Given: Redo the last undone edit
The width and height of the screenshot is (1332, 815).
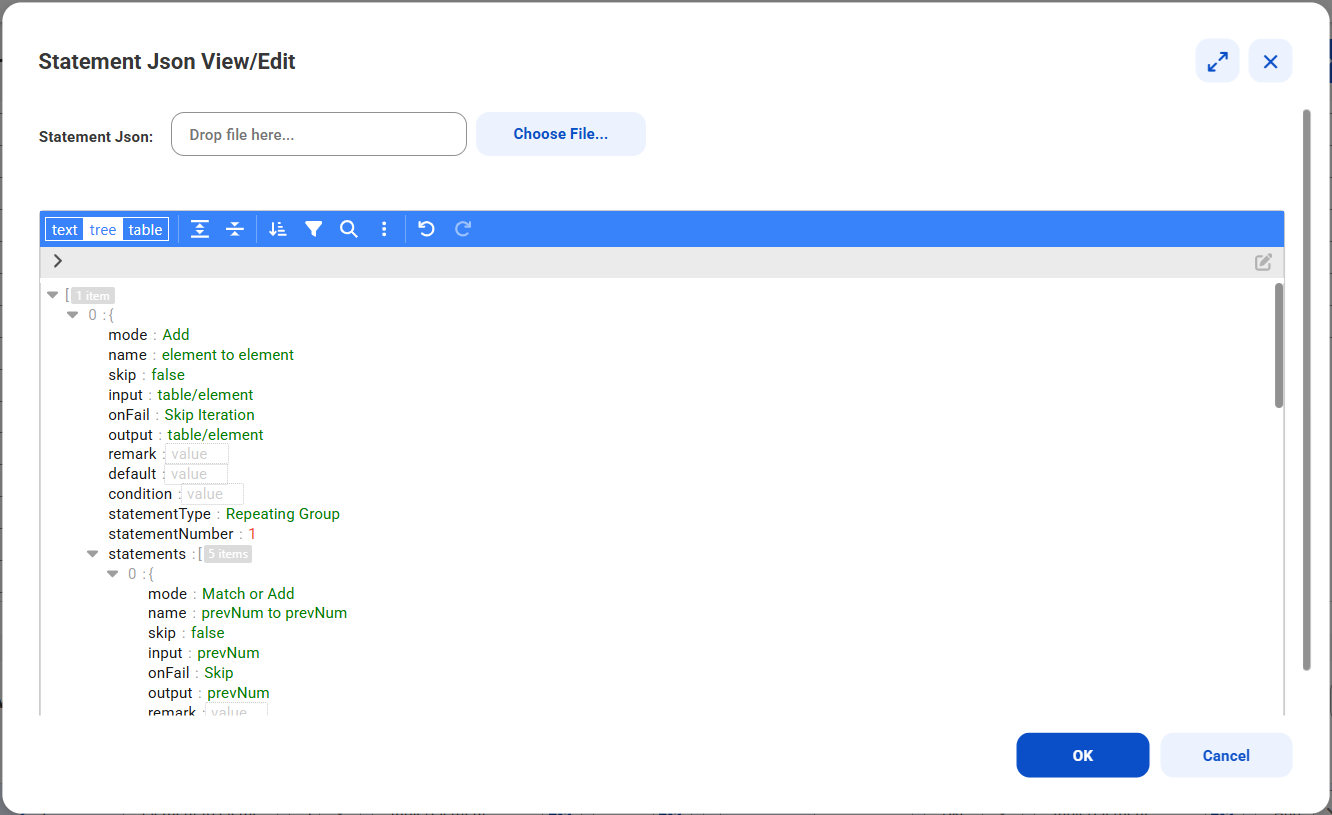Looking at the screenshot, I should click(x=463, y=229).
